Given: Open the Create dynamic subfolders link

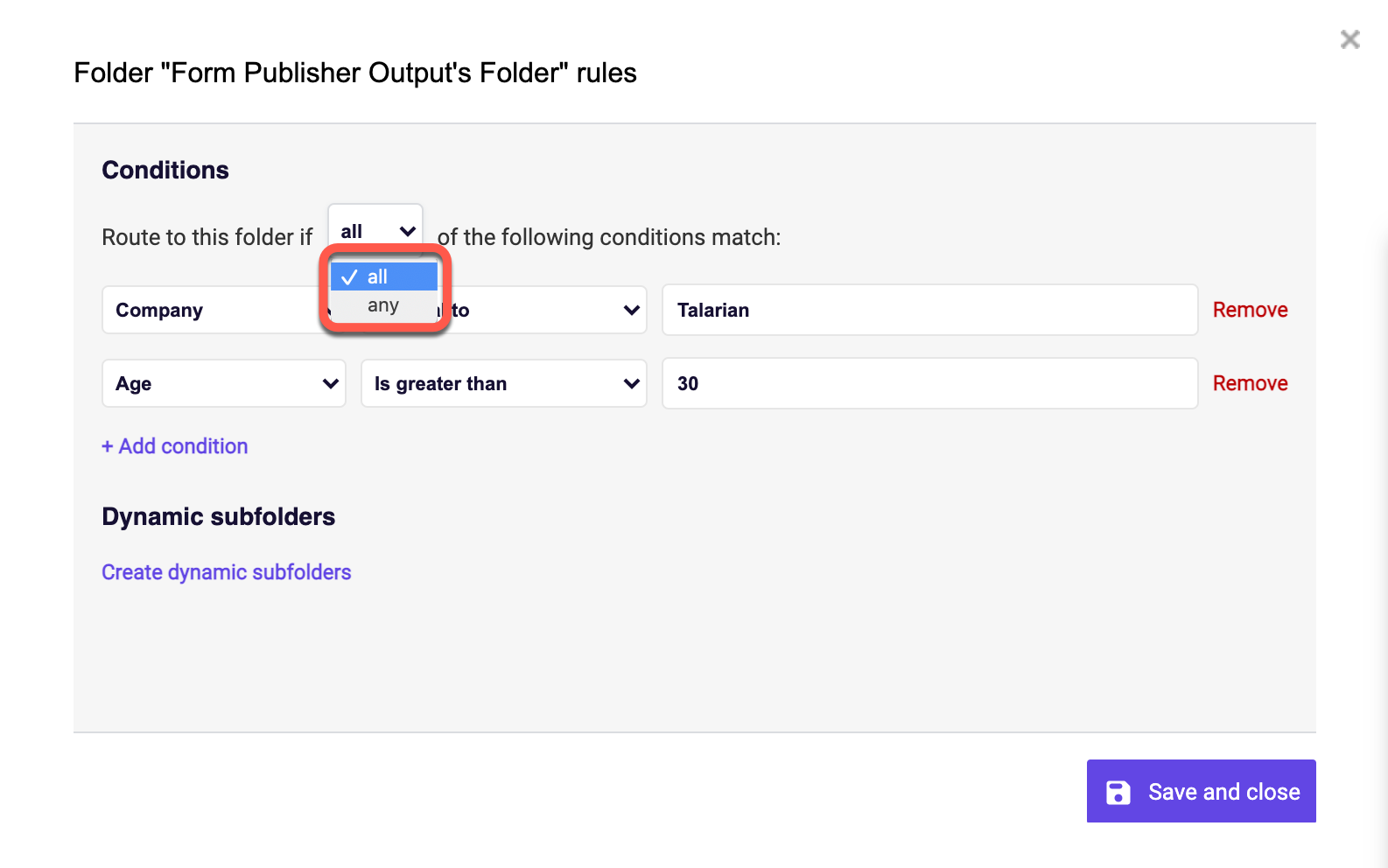Looking at the screenshot, I should pyautogui.click(x=227, y=572).
